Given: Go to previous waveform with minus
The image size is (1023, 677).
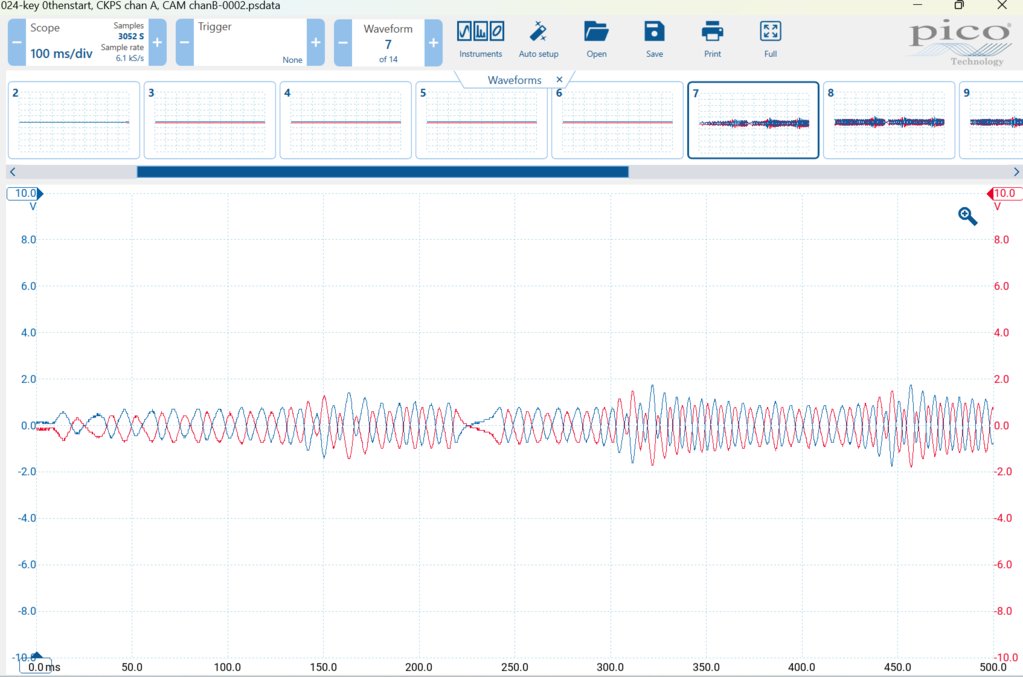Looking at the screenshot, I should pyautogui.click(x=343, y=42).
